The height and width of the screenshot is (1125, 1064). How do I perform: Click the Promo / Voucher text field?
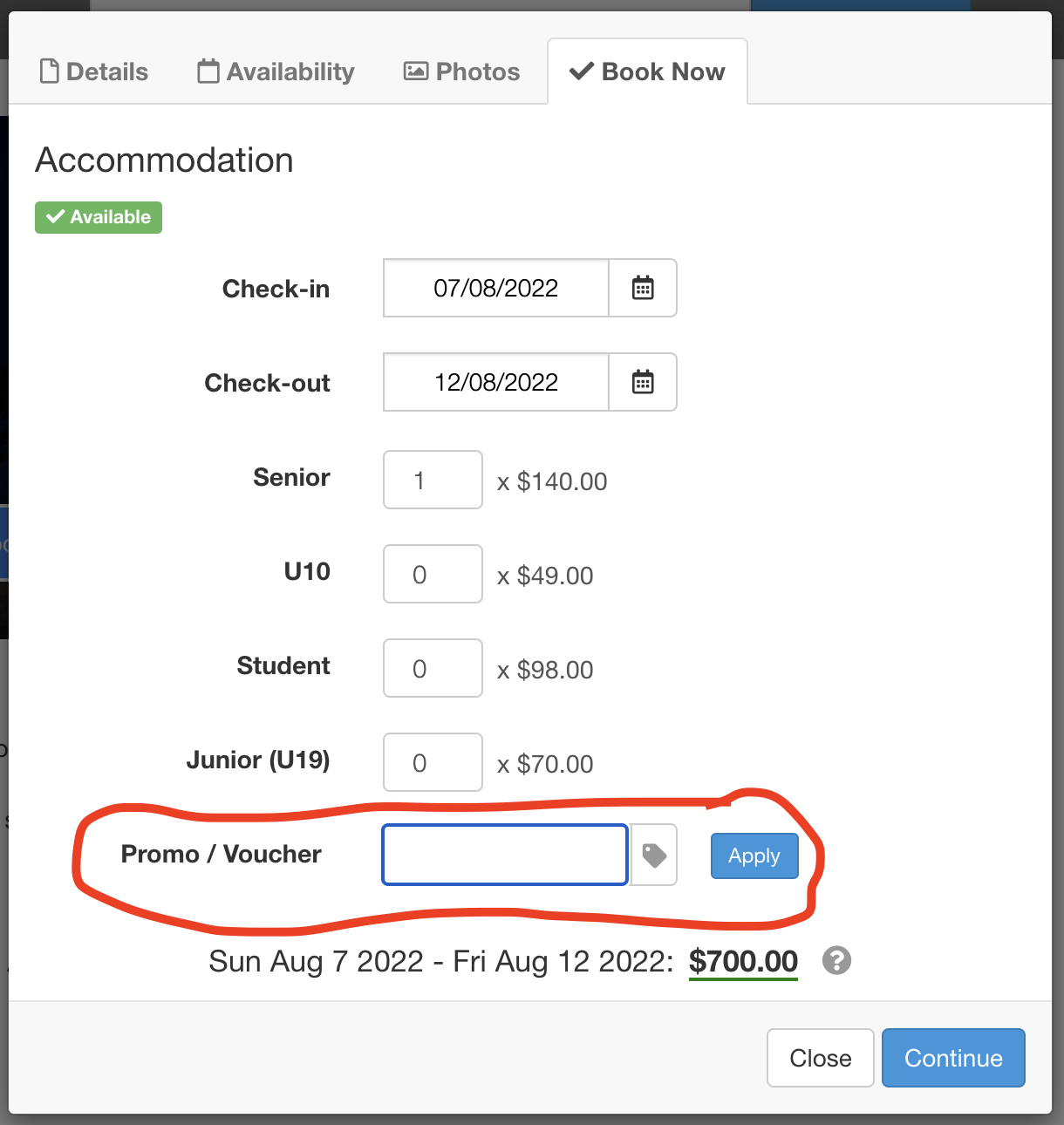click(x=505, y=855)
